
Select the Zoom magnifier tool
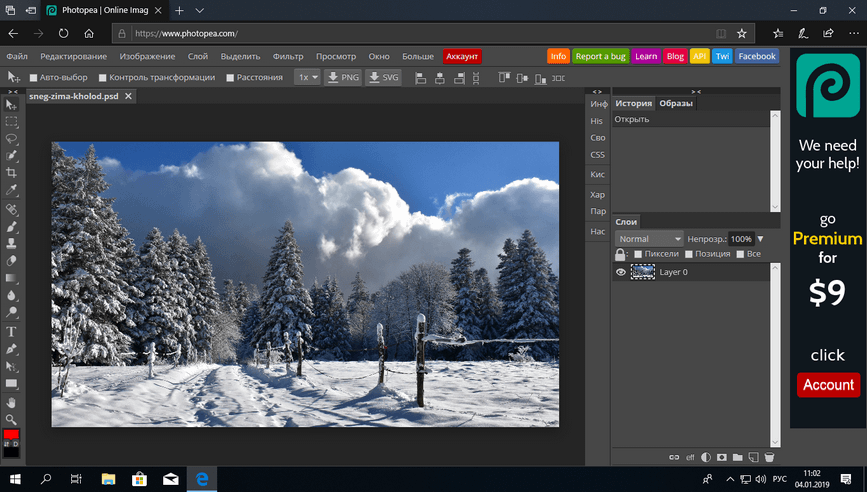click(x=11, y=420)
